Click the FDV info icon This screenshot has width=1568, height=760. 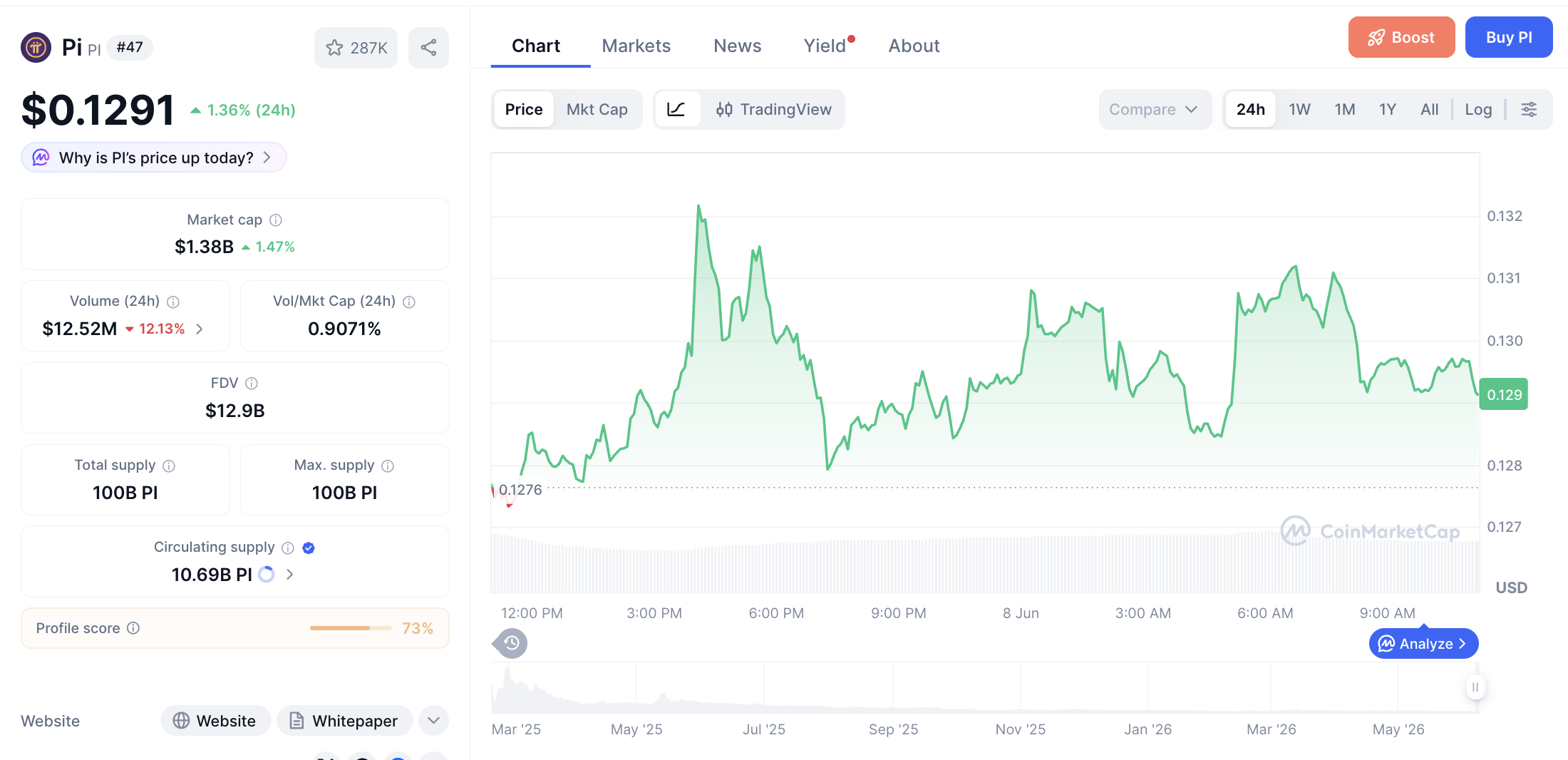252,384
